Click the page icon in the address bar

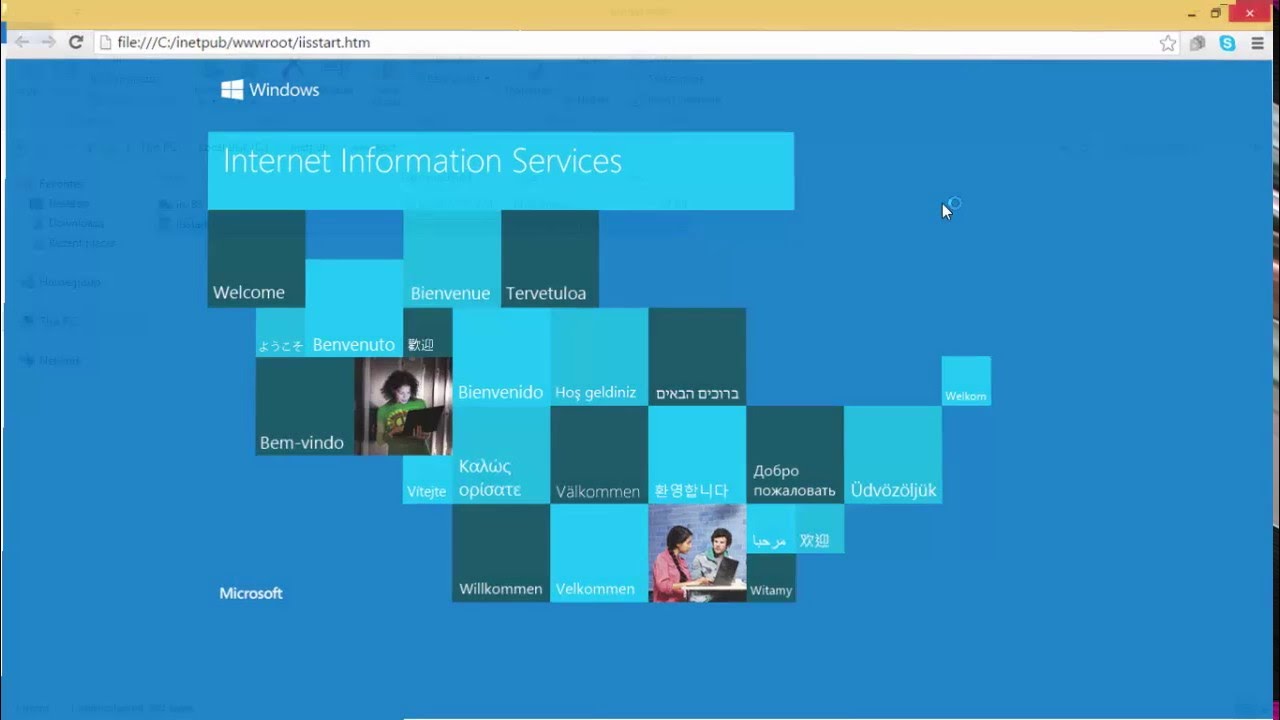105,43
